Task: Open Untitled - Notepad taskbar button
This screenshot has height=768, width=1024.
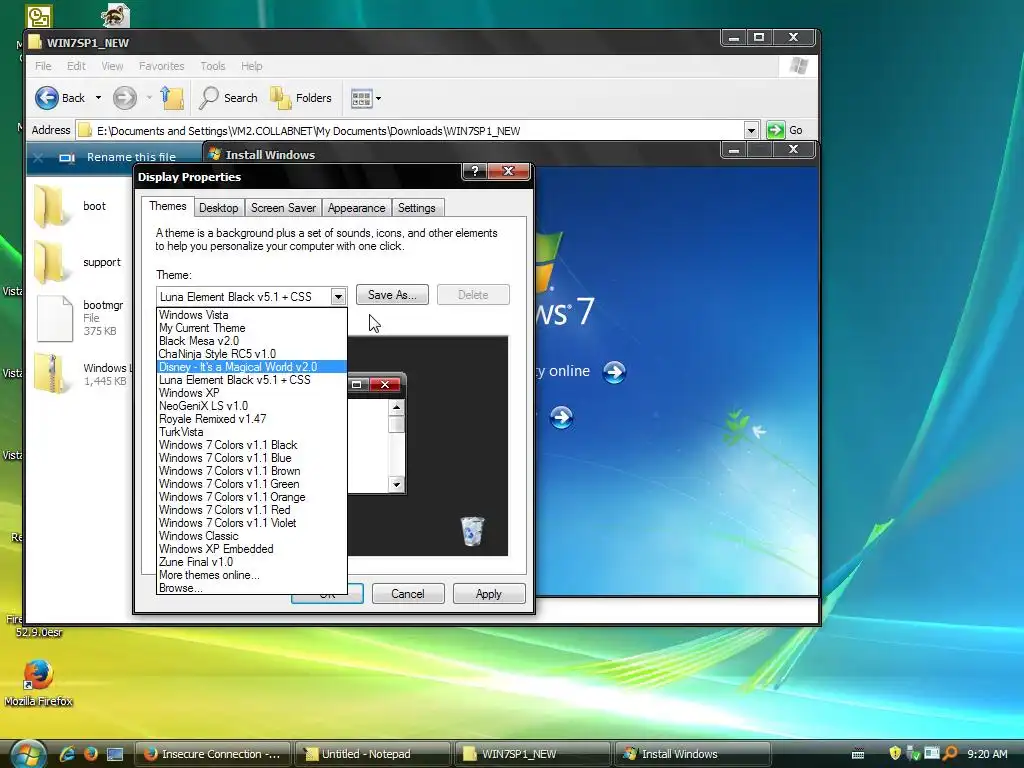Action: tap(372, 754)
